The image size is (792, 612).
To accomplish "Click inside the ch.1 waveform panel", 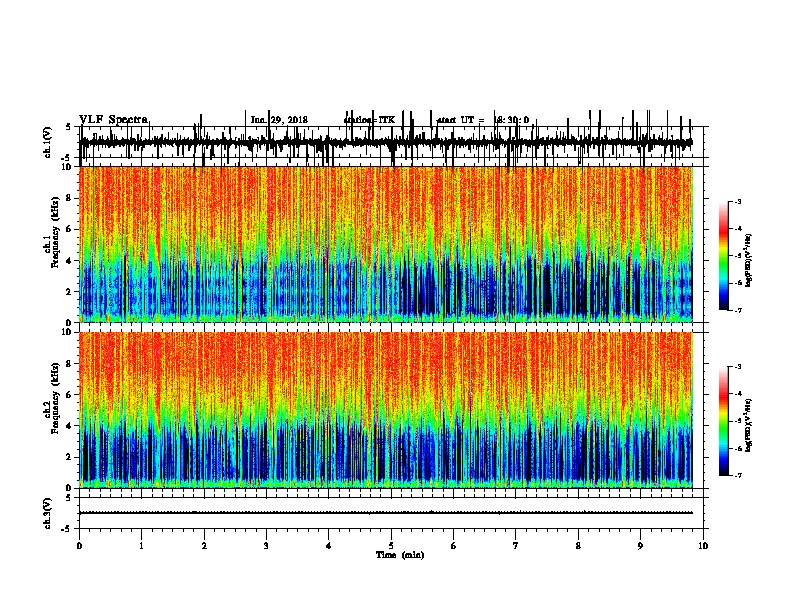I will point(391,142).
